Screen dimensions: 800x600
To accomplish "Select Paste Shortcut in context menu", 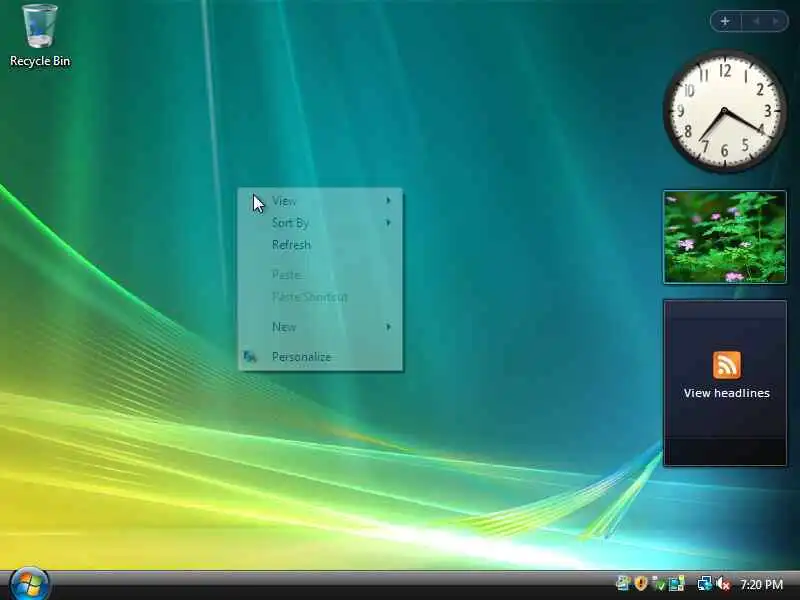I will (x=320, y=296).
